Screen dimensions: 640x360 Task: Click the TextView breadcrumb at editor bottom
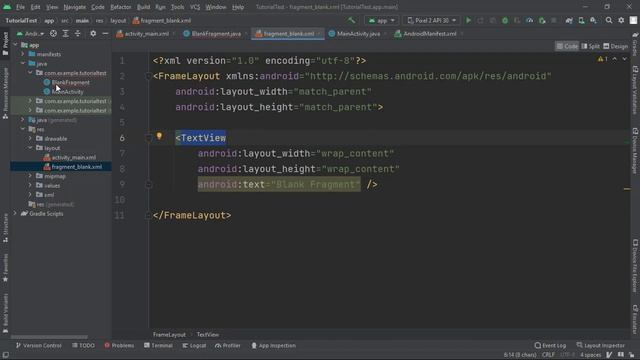pos(207,335)
